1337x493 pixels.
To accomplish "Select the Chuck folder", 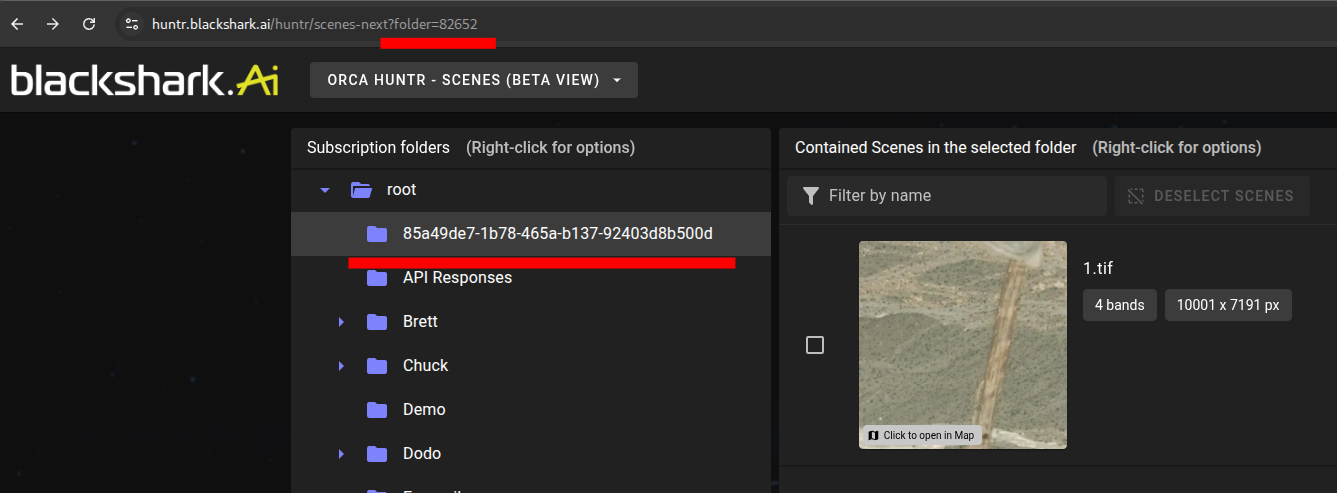I will [425, 366].
